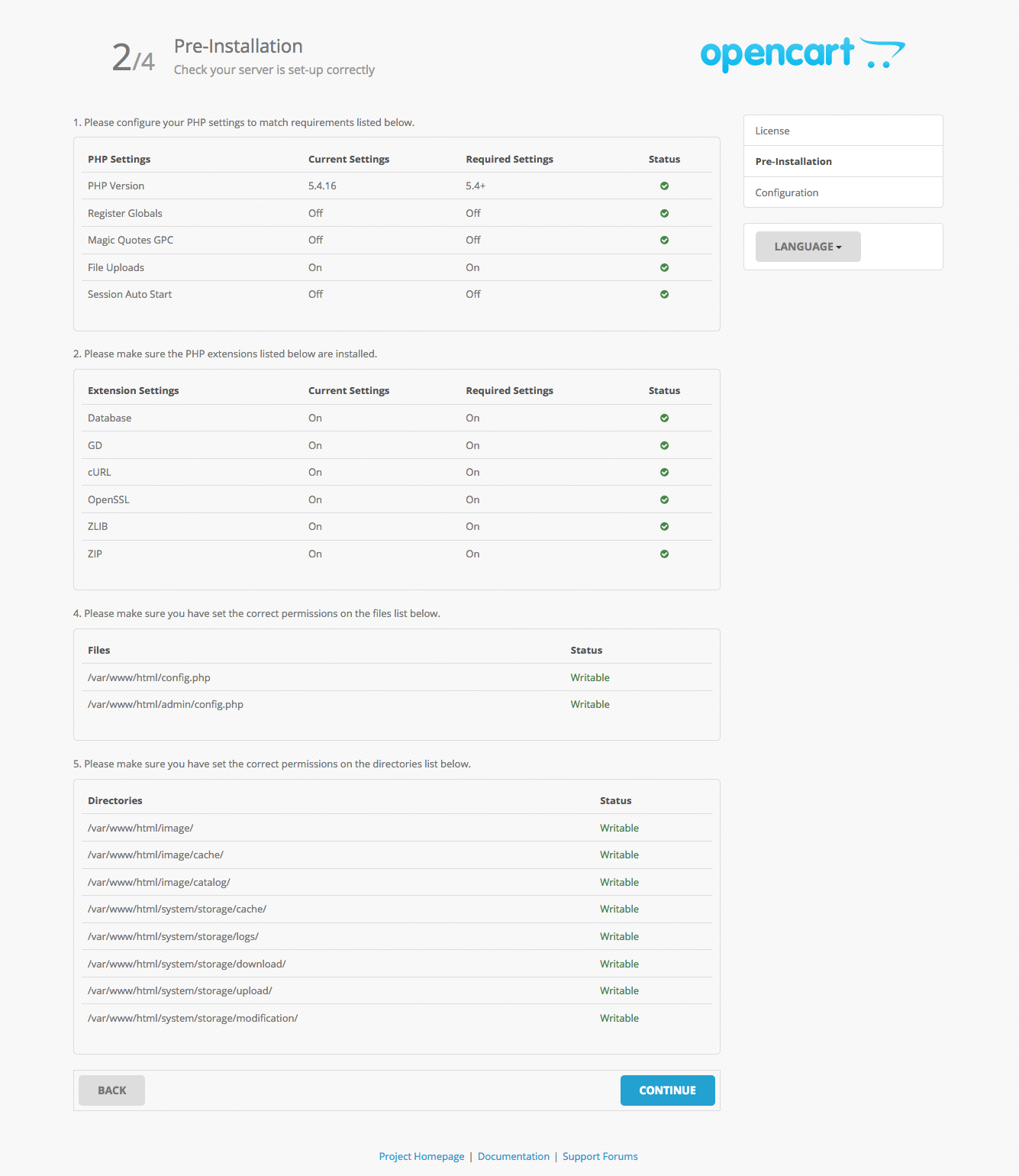Viewport: 1019px width, 1176px height.
Task: Click the PHP Version green check icon
Action: pyautogui.click(x=664, y=186)
